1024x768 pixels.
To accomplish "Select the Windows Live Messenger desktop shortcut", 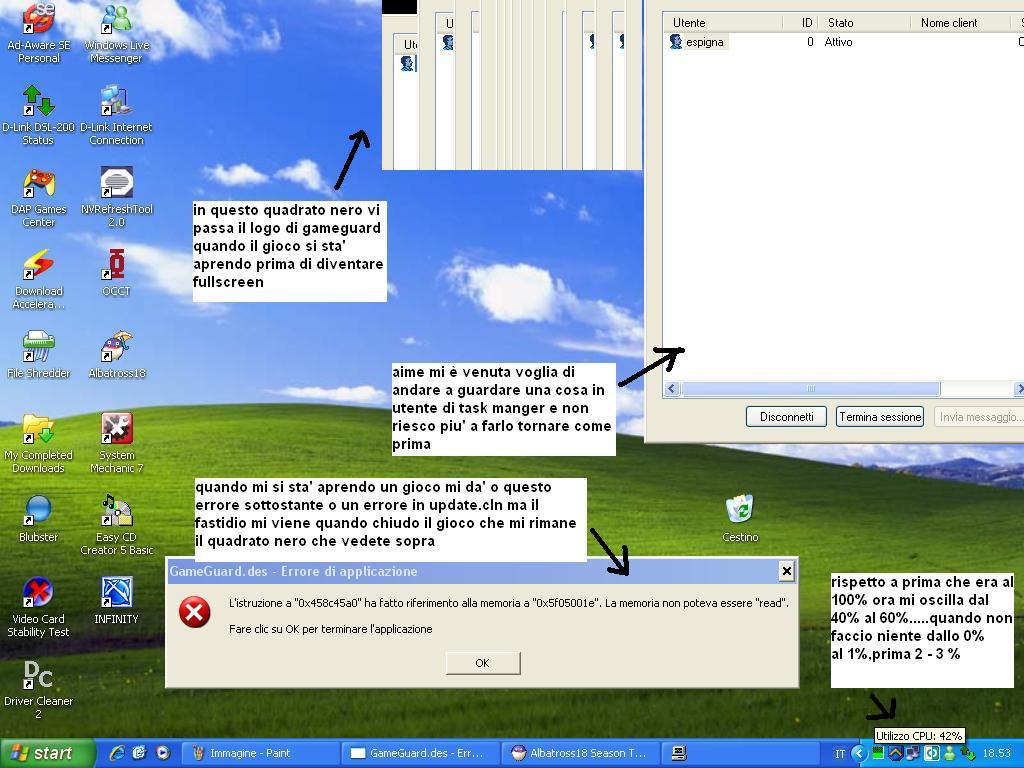I will (x=116, y=33).
